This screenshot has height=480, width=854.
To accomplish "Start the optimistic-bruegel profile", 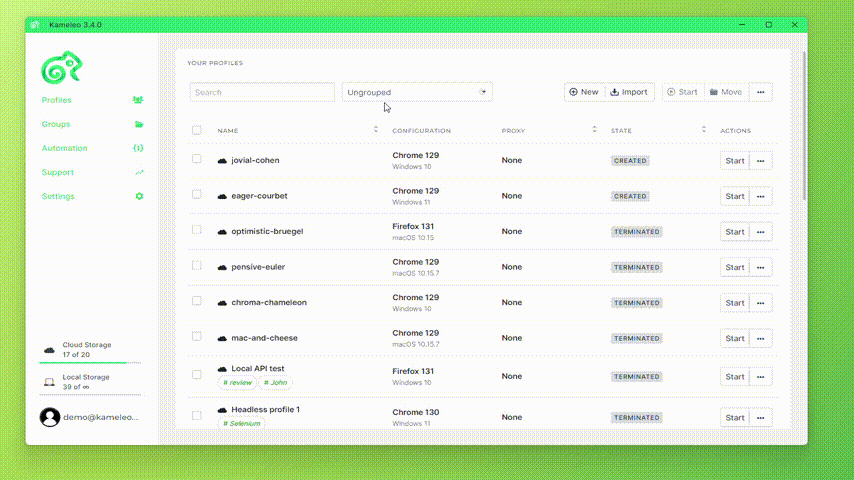I will tap(735, 232).
